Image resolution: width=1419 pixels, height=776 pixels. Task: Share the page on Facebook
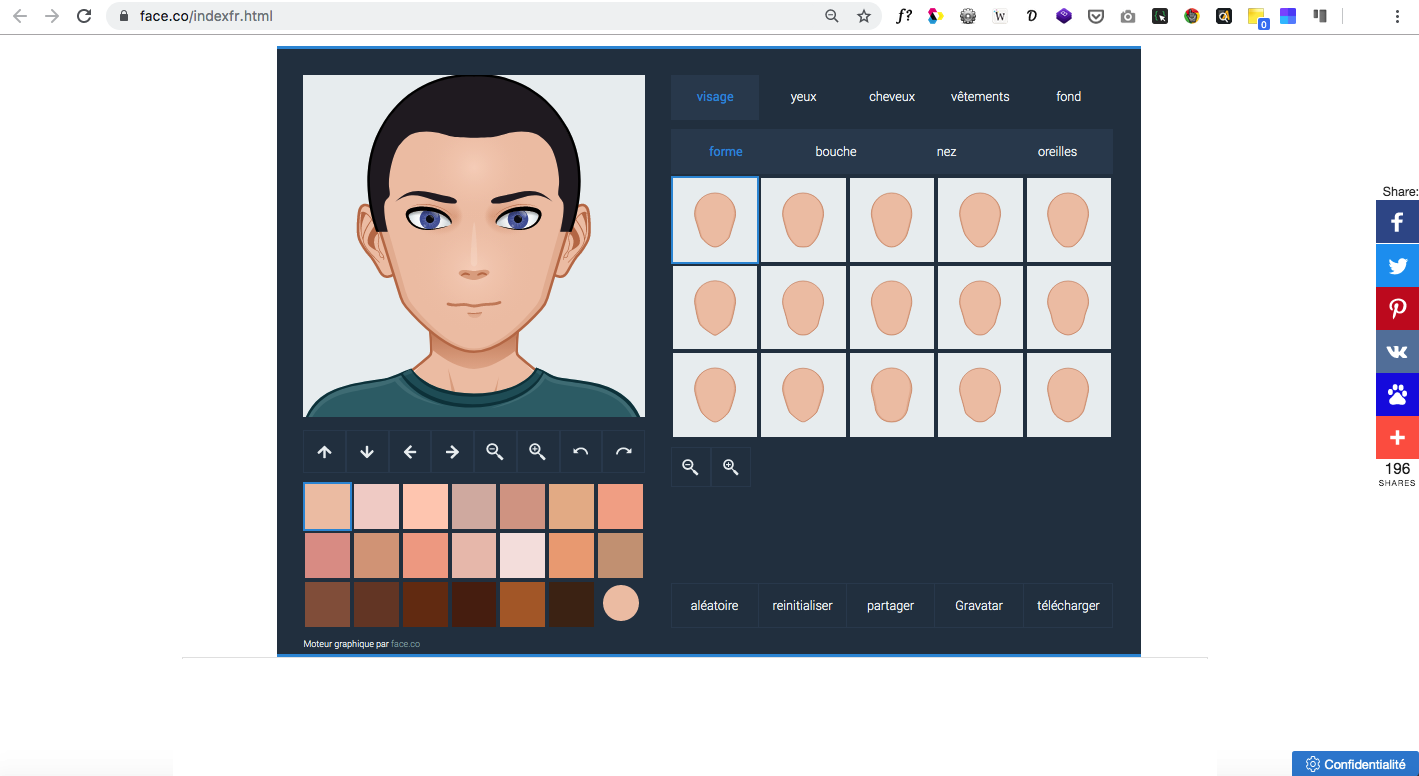pyautogui.click(x=1397, y=222)
